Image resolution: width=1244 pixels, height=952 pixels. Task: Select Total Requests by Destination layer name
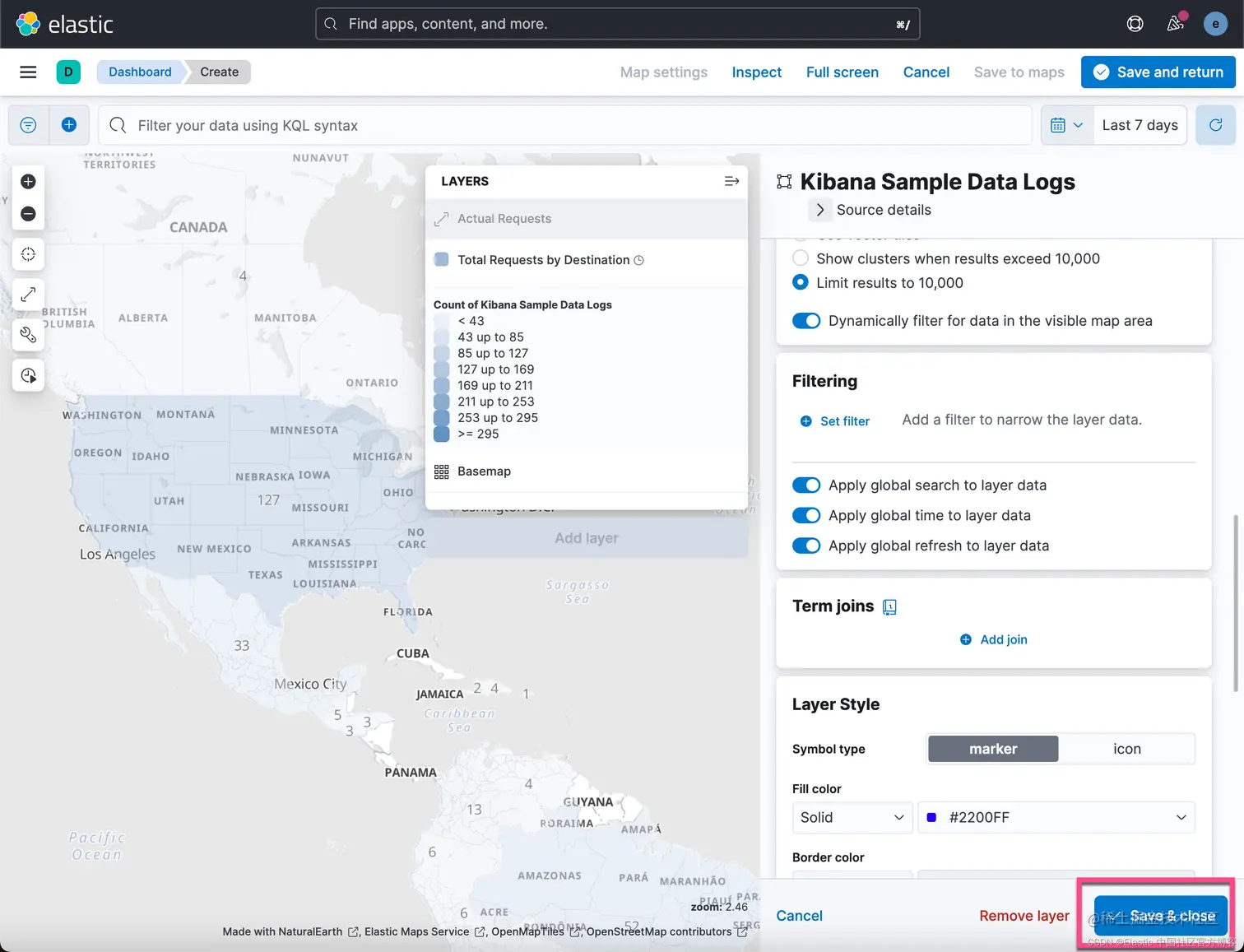click(543, 260)
